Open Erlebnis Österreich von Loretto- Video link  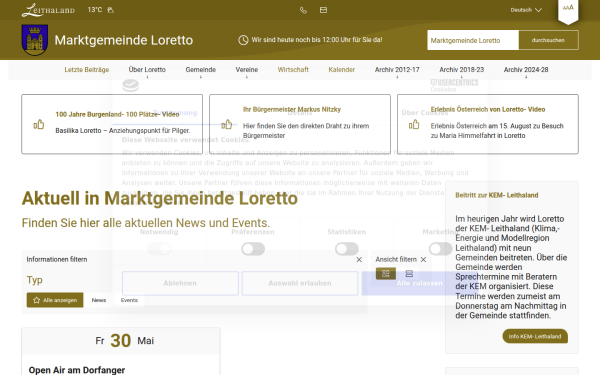click(x=488, y=109)
